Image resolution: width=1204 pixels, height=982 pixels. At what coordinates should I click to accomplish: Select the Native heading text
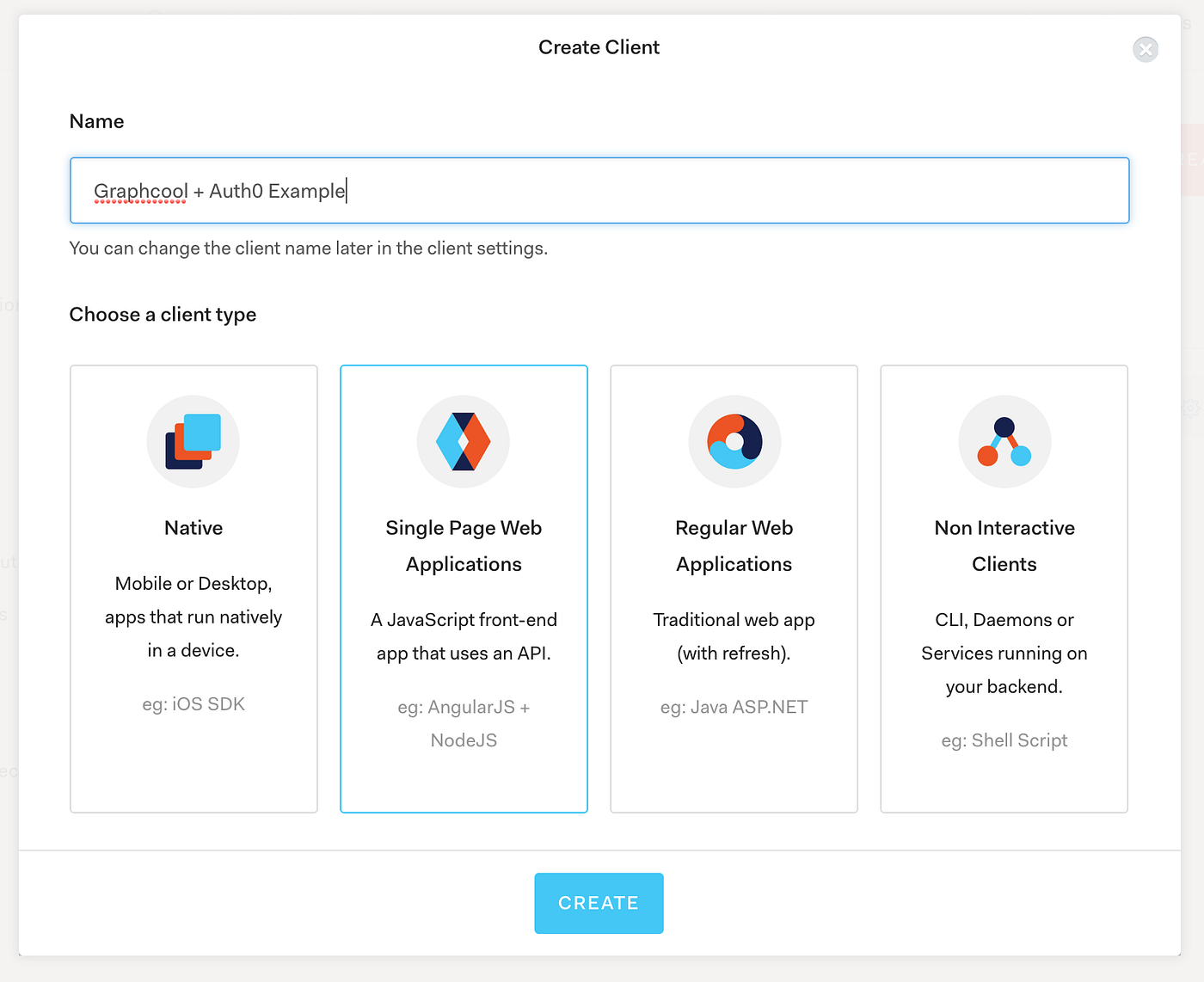pos(193,528)
